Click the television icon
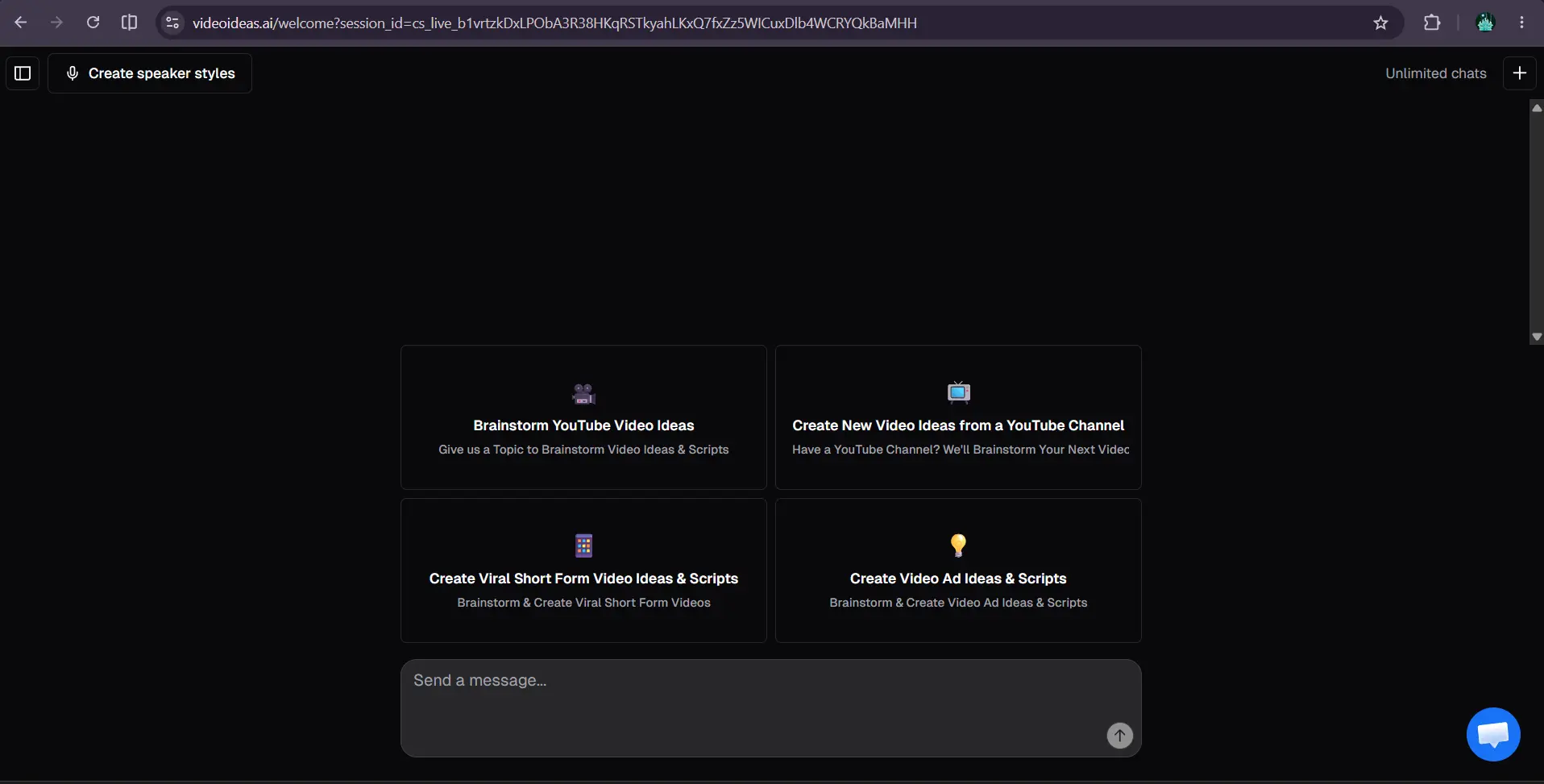 pos(958,392)
